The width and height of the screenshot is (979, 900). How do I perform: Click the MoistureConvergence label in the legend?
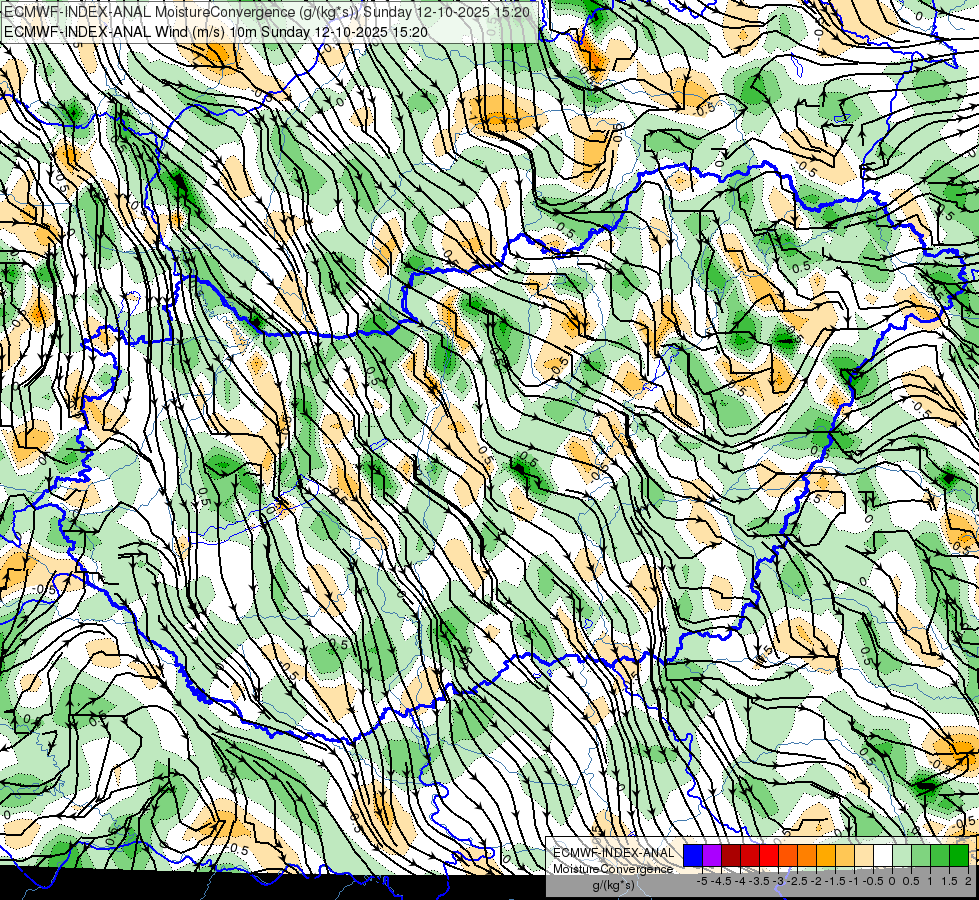pos(613,869)
